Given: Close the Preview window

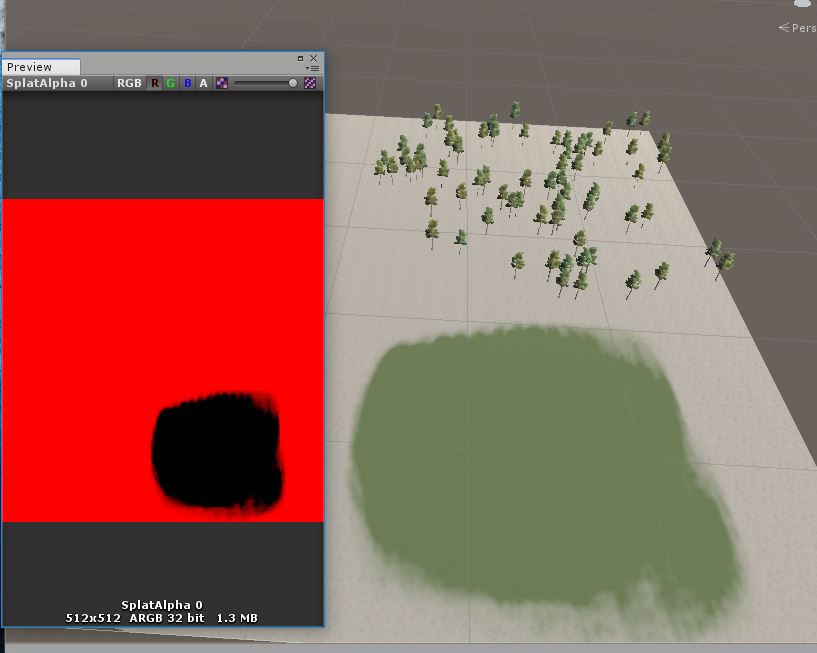Looking at the screenshot, I should tap(313, 58).
